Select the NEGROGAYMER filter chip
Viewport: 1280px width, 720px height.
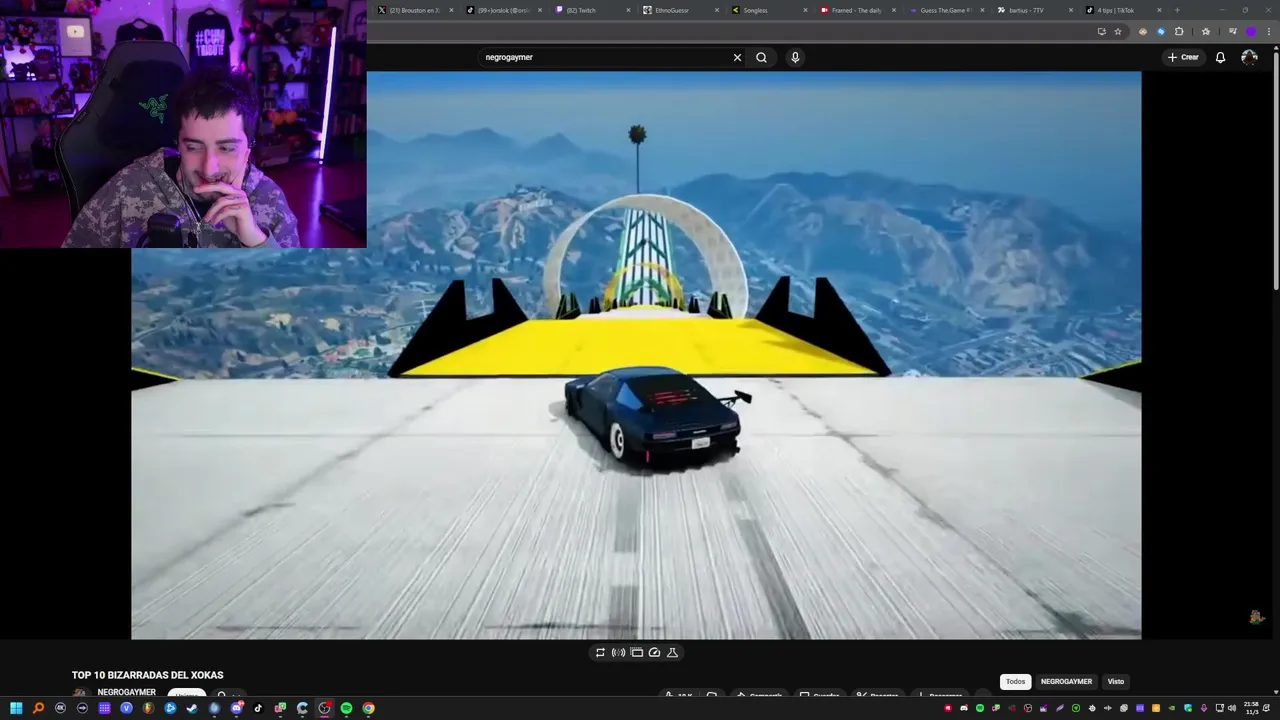point(1066,681)
